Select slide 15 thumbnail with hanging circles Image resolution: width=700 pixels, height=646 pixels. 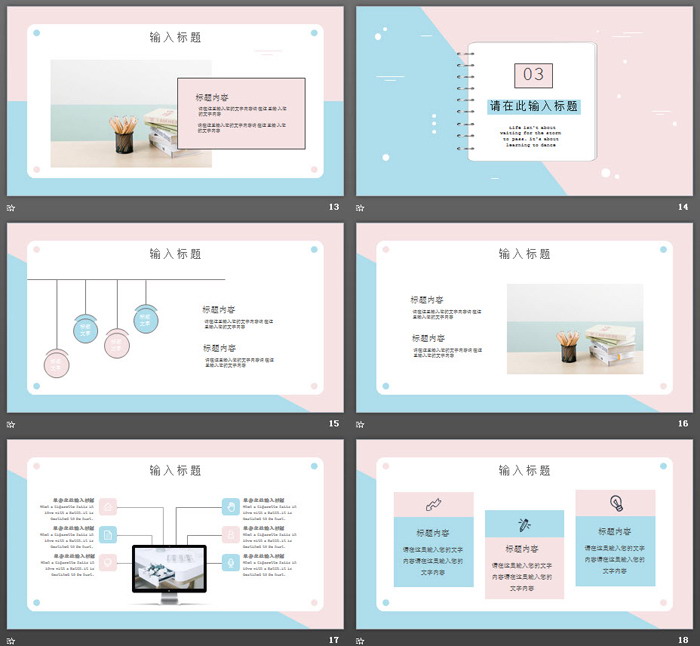pyautogui.click(x=175, y=317)
